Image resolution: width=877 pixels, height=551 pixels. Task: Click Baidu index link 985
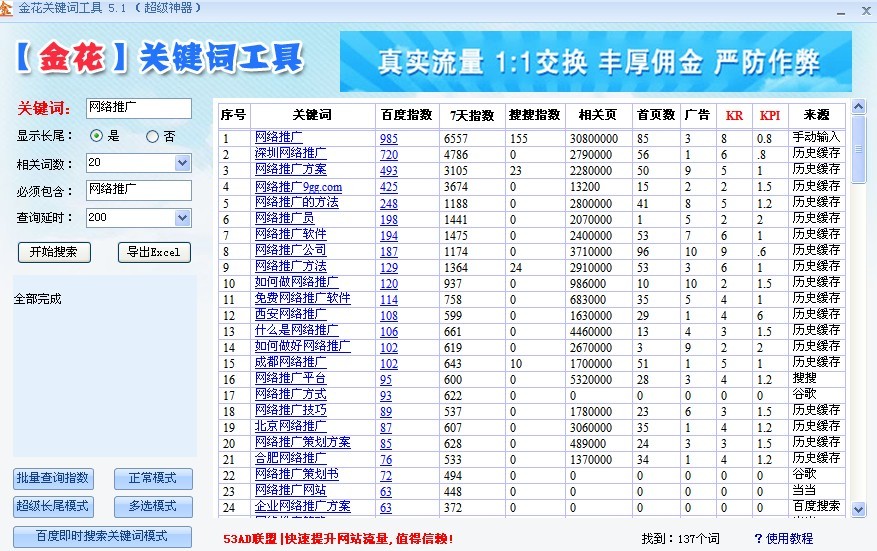click(x=388, y=139)
